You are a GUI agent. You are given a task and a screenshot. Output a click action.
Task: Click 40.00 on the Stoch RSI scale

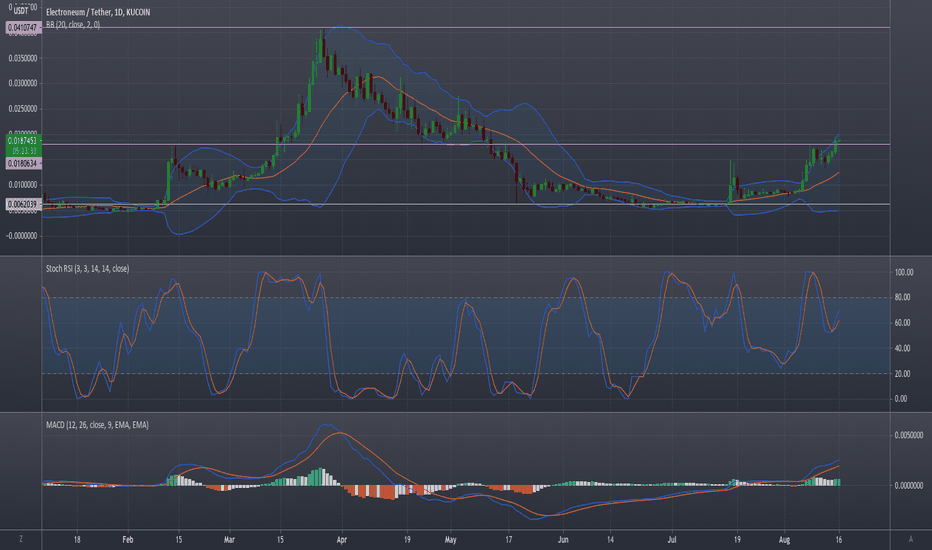[902, 348]
